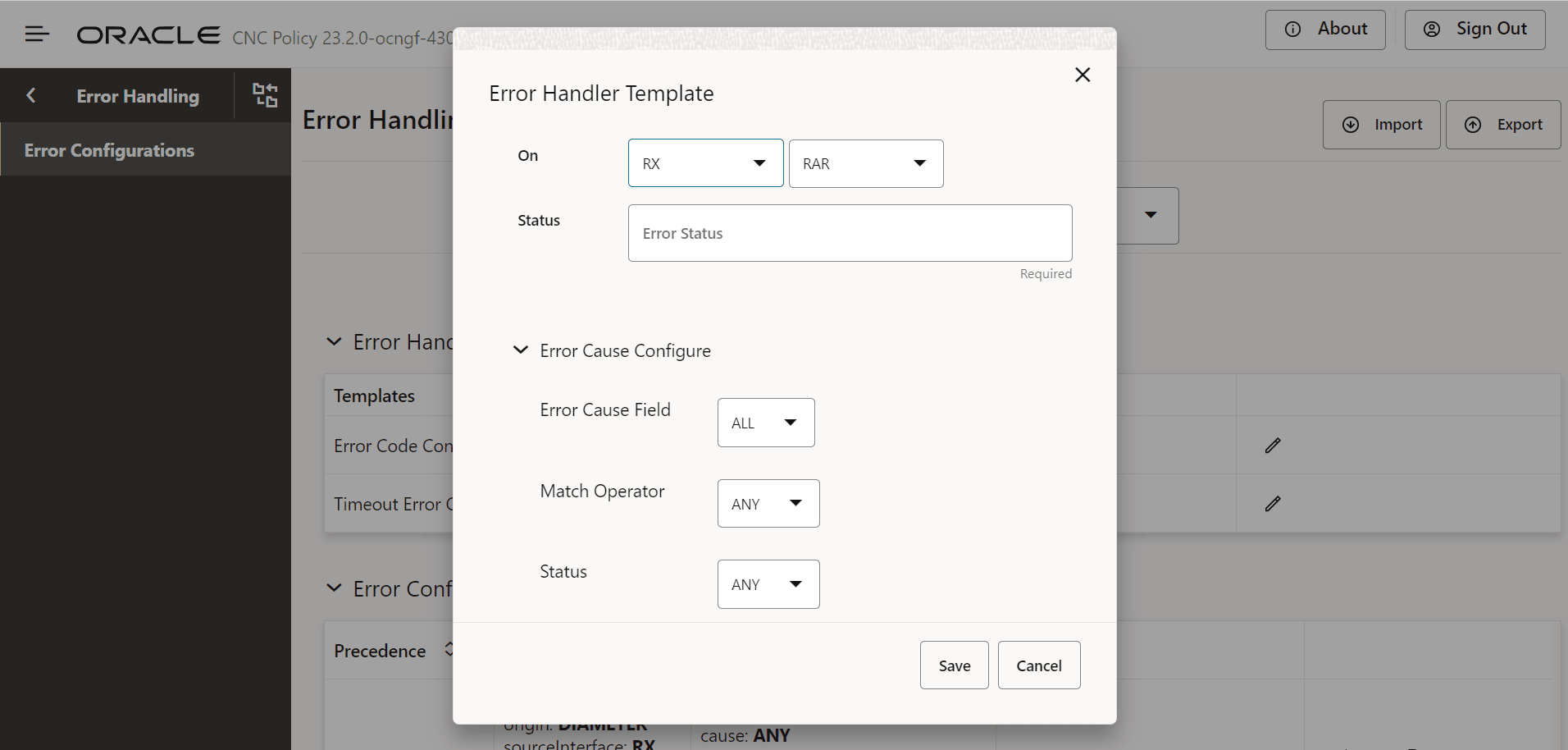Cancel the Error Handler Template dialog

click(x=1038, y=665)
